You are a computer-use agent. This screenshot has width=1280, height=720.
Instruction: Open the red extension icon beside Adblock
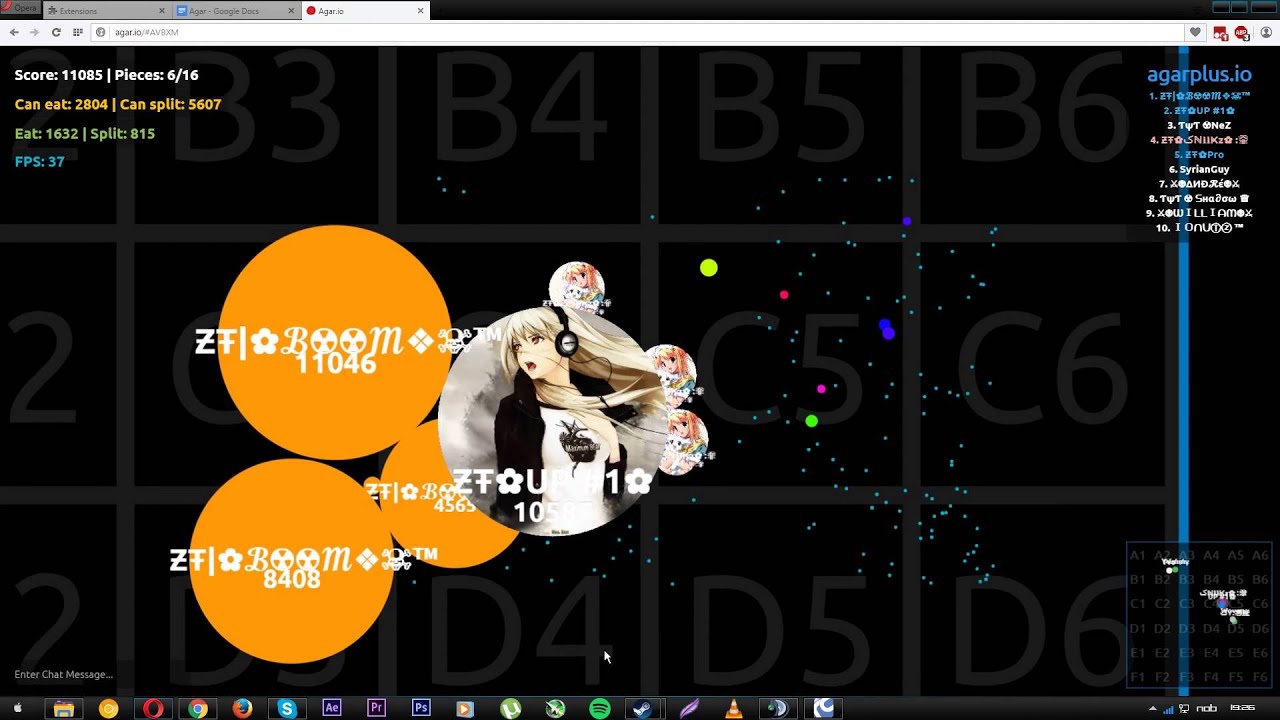1221,32
